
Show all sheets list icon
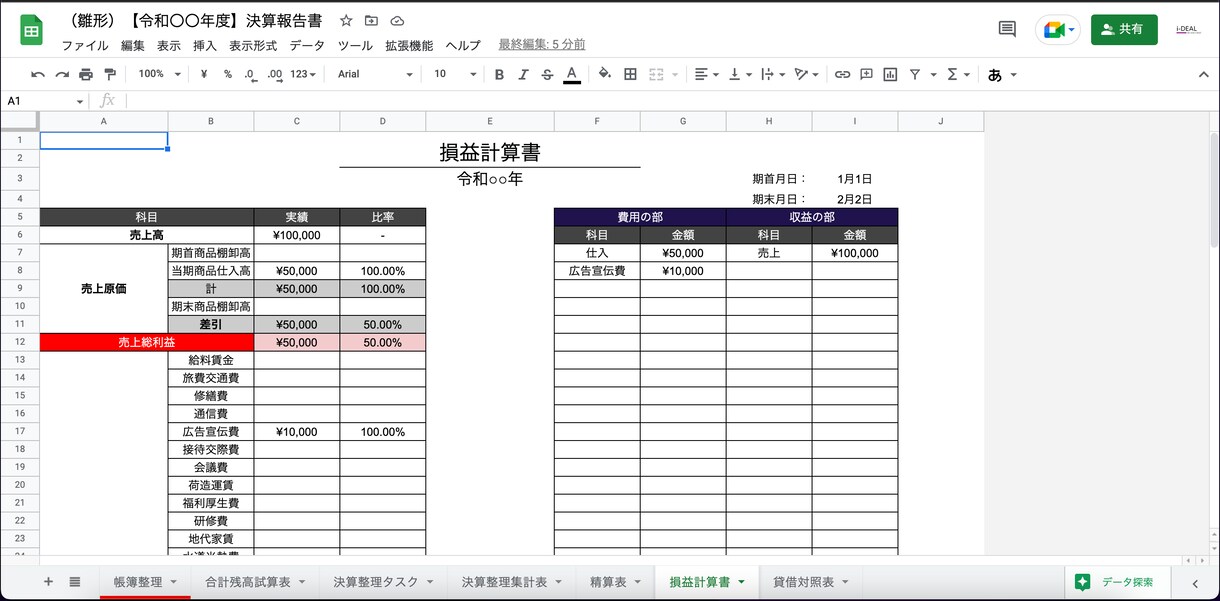coord(75,581)
